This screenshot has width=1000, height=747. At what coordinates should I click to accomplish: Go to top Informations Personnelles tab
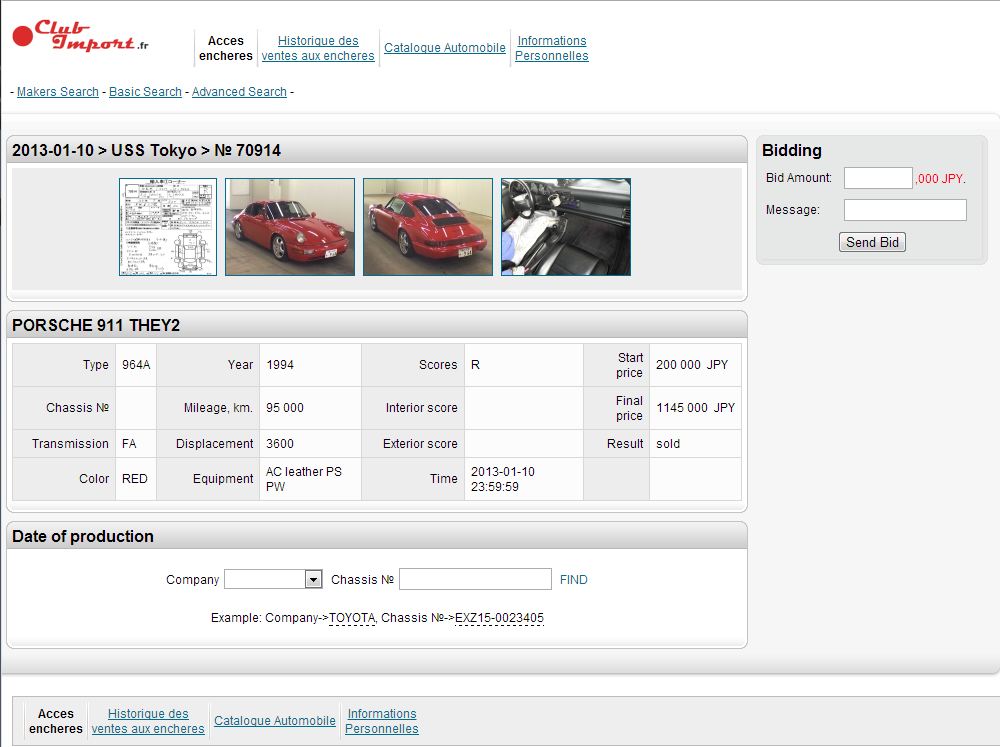(552, 48)
